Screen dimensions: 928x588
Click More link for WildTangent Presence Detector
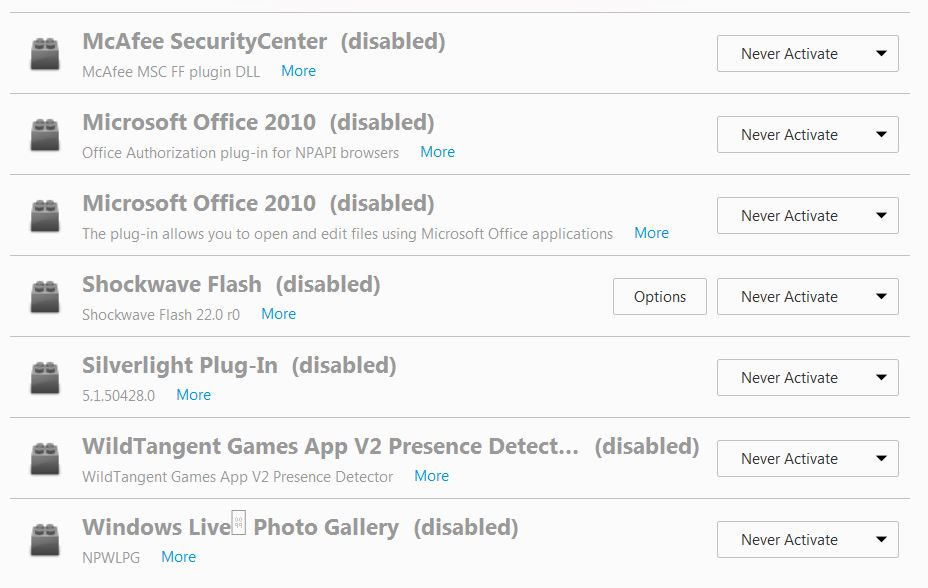(x=431, y=476)
